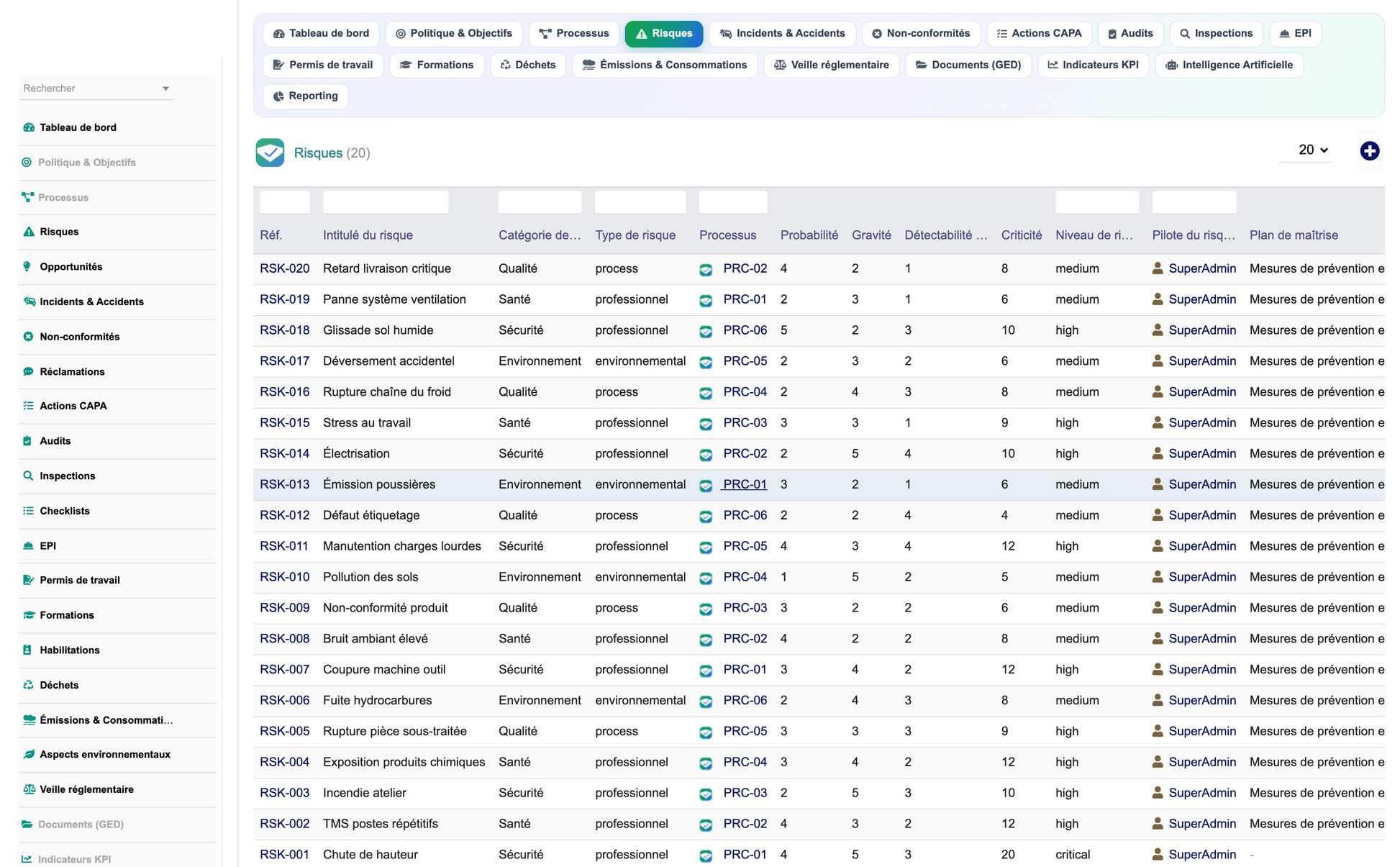
Task: Click the user icon beside SuperAdmin in RSK-019 row
Action: coord(1157,299)
